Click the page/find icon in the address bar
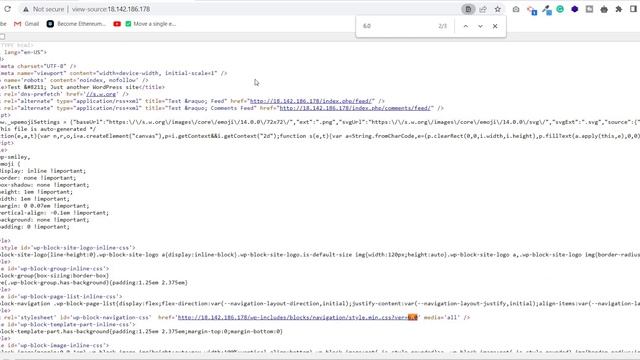640x360 pixels. click(x=468, y=9)
